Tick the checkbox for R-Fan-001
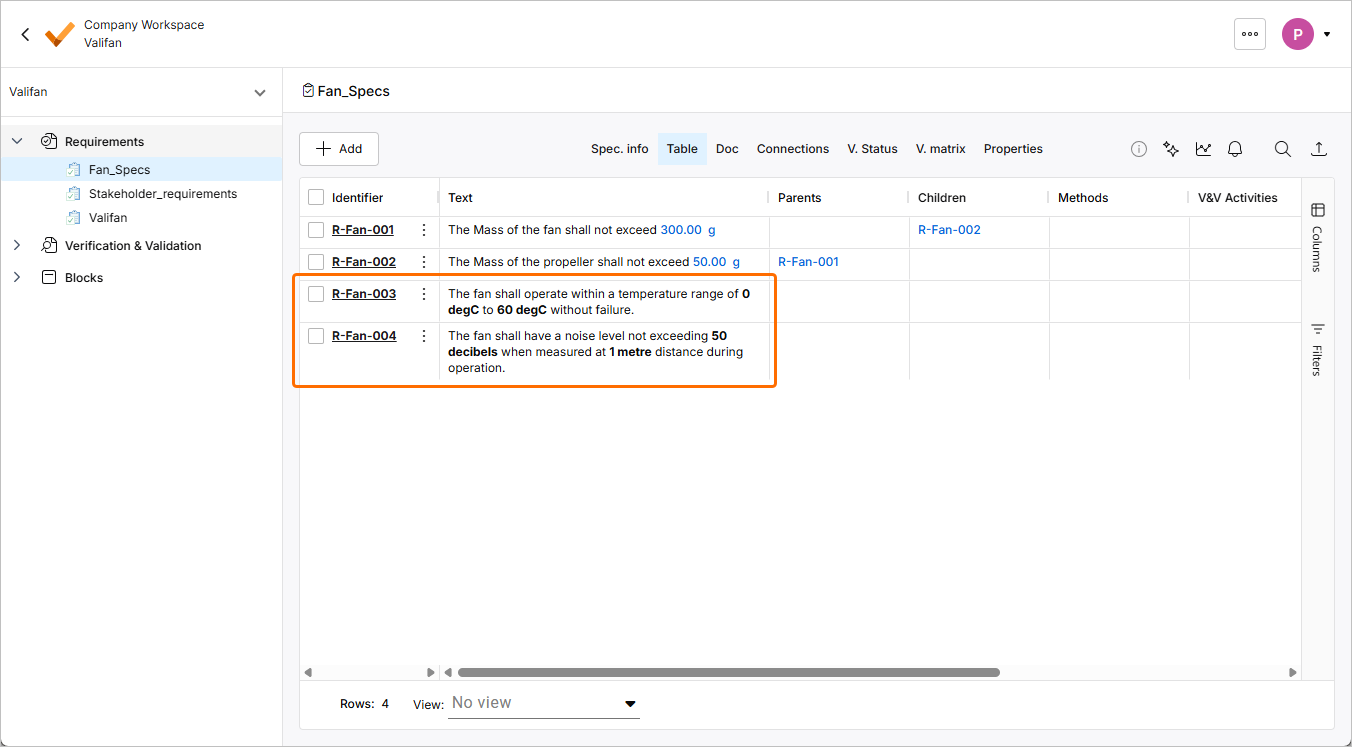The height and width of the screenshot is (747, 1352). 316,230
